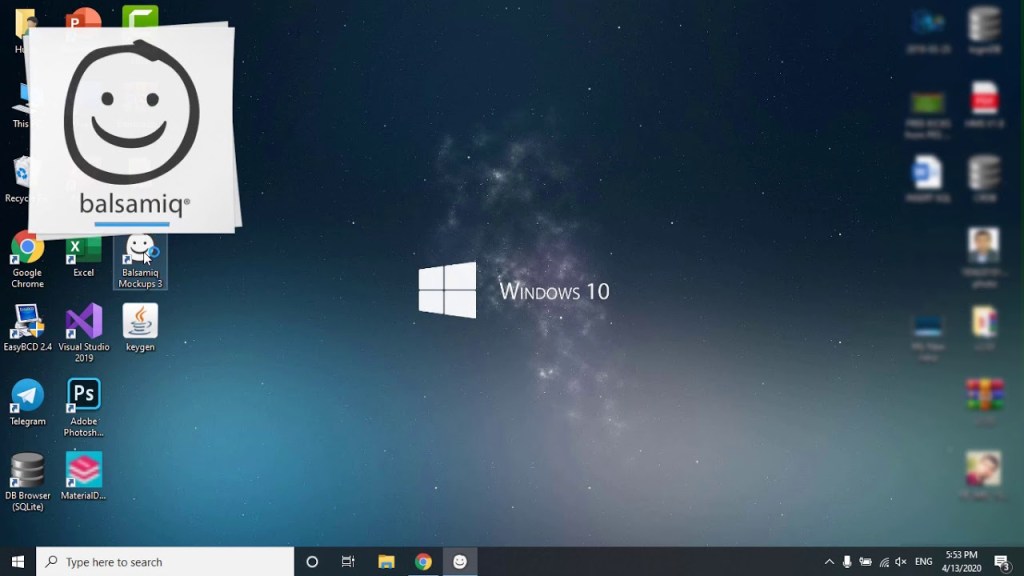Expand the hidden system tray icons
The height and width of the screenshot is (576, 1024).
[x=829, y=562]
